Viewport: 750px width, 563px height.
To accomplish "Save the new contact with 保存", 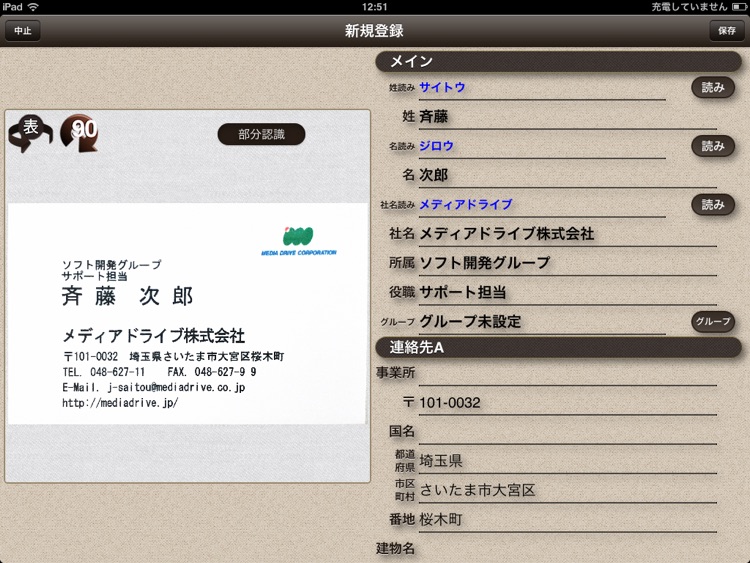I will coord(727,31).
